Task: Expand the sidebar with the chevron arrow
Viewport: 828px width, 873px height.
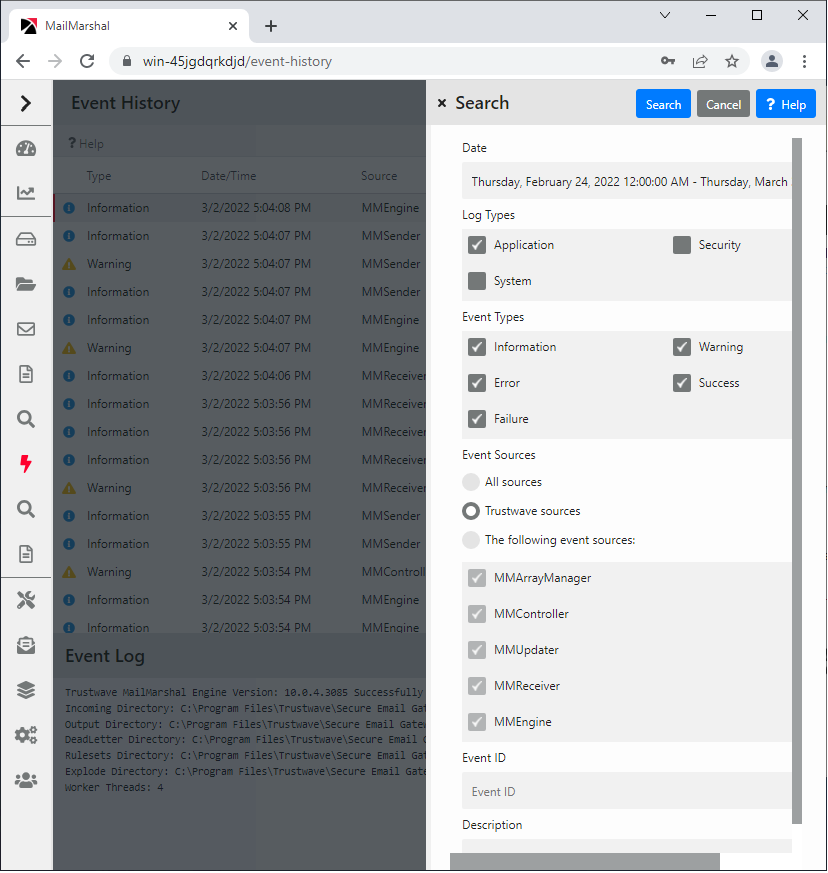Action: tap(26, 103)
